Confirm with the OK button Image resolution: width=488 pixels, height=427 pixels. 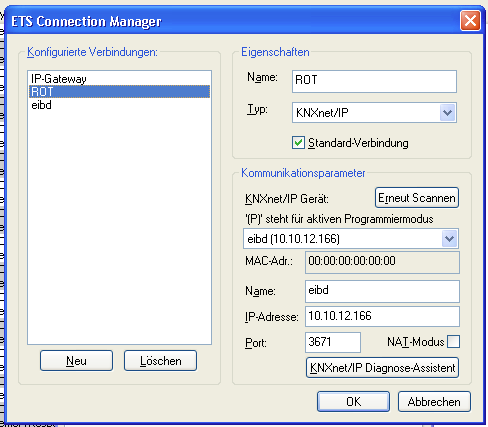click(x=353, y=402)
